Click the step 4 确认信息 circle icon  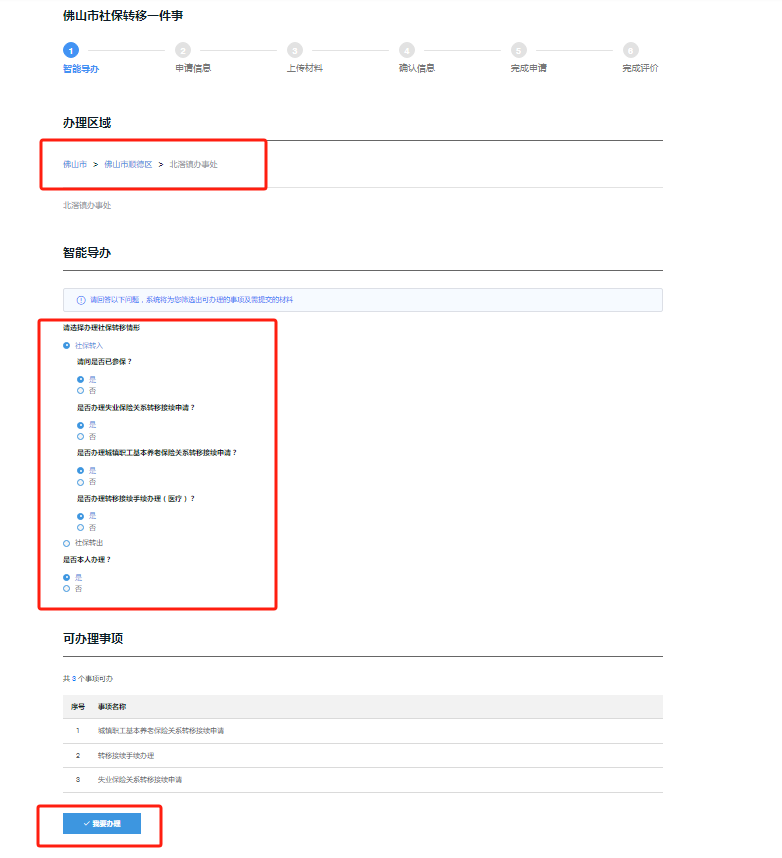coord(406,50)
